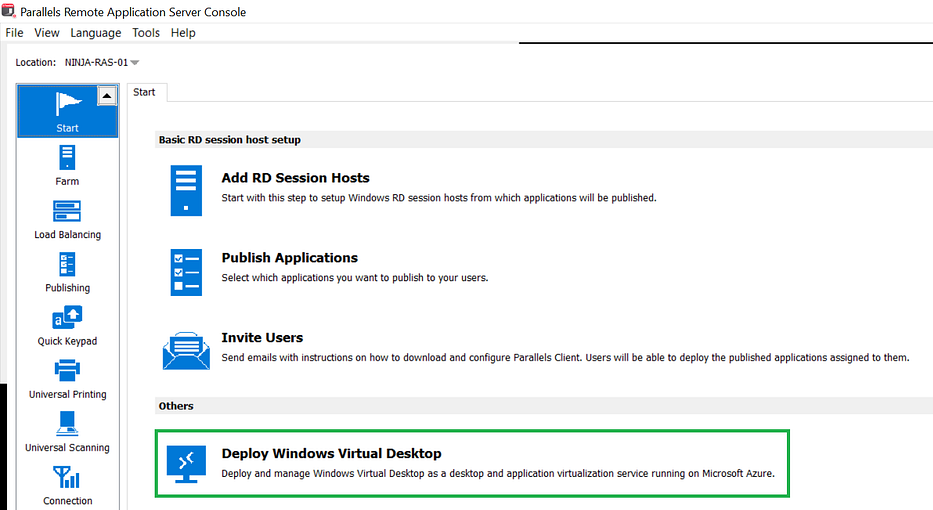The image size is (933, 510).
Task: Open the View menu
Action: pyautogui.click(x=46, y=33)
